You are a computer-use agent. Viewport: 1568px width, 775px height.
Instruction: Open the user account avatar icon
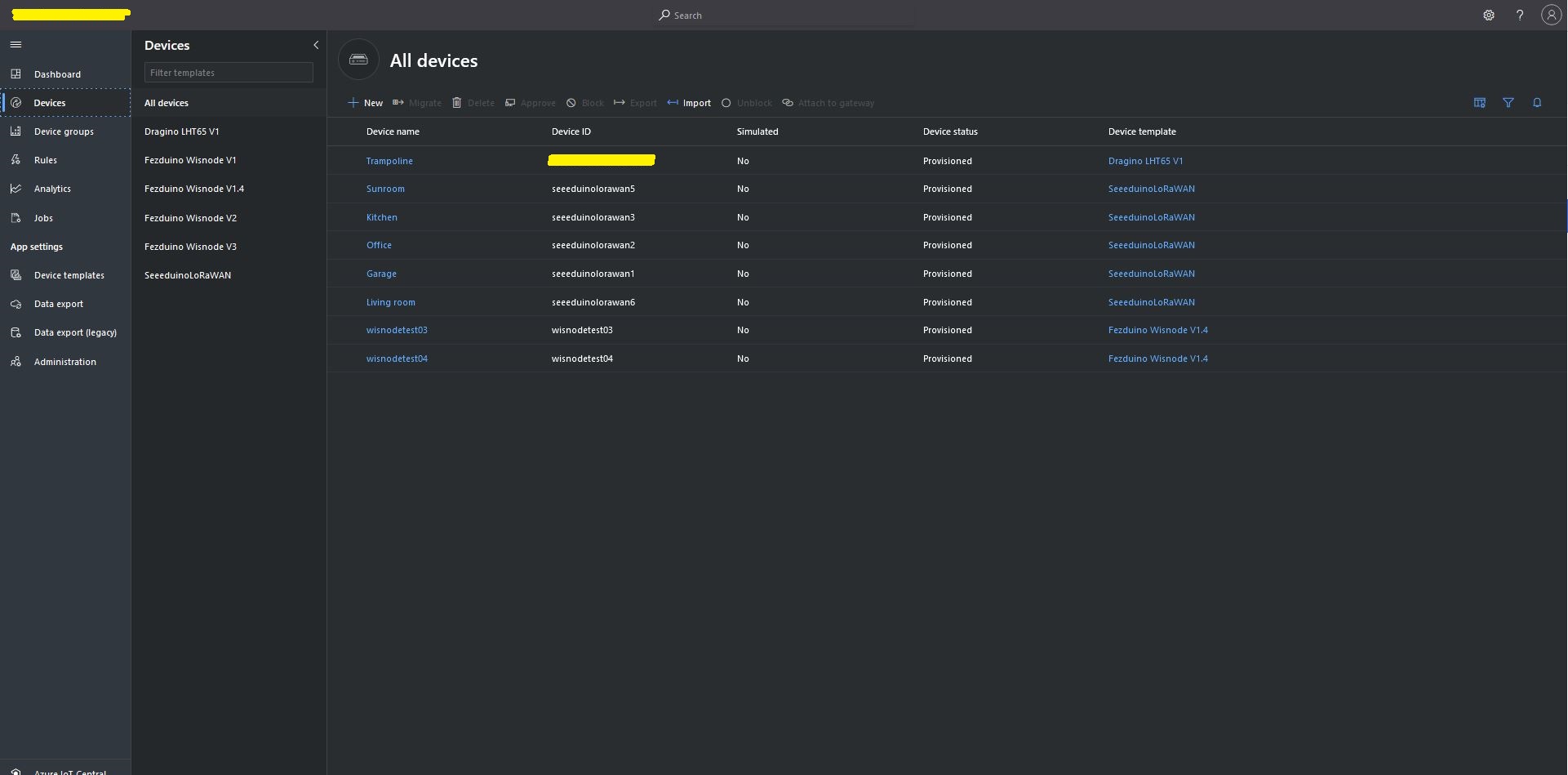[1551, 15]
